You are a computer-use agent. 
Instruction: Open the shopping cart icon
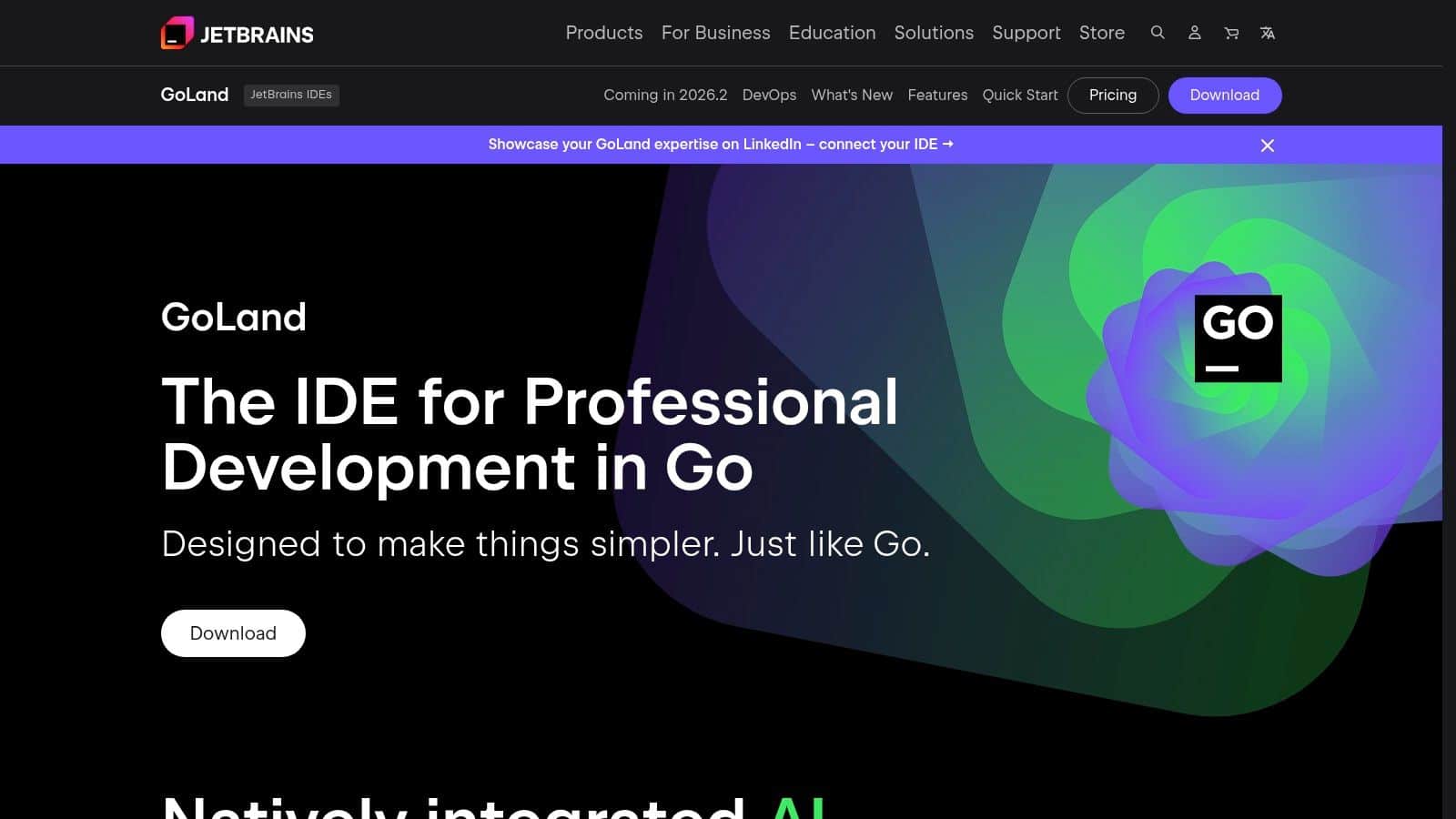(x=1231, y=33)
